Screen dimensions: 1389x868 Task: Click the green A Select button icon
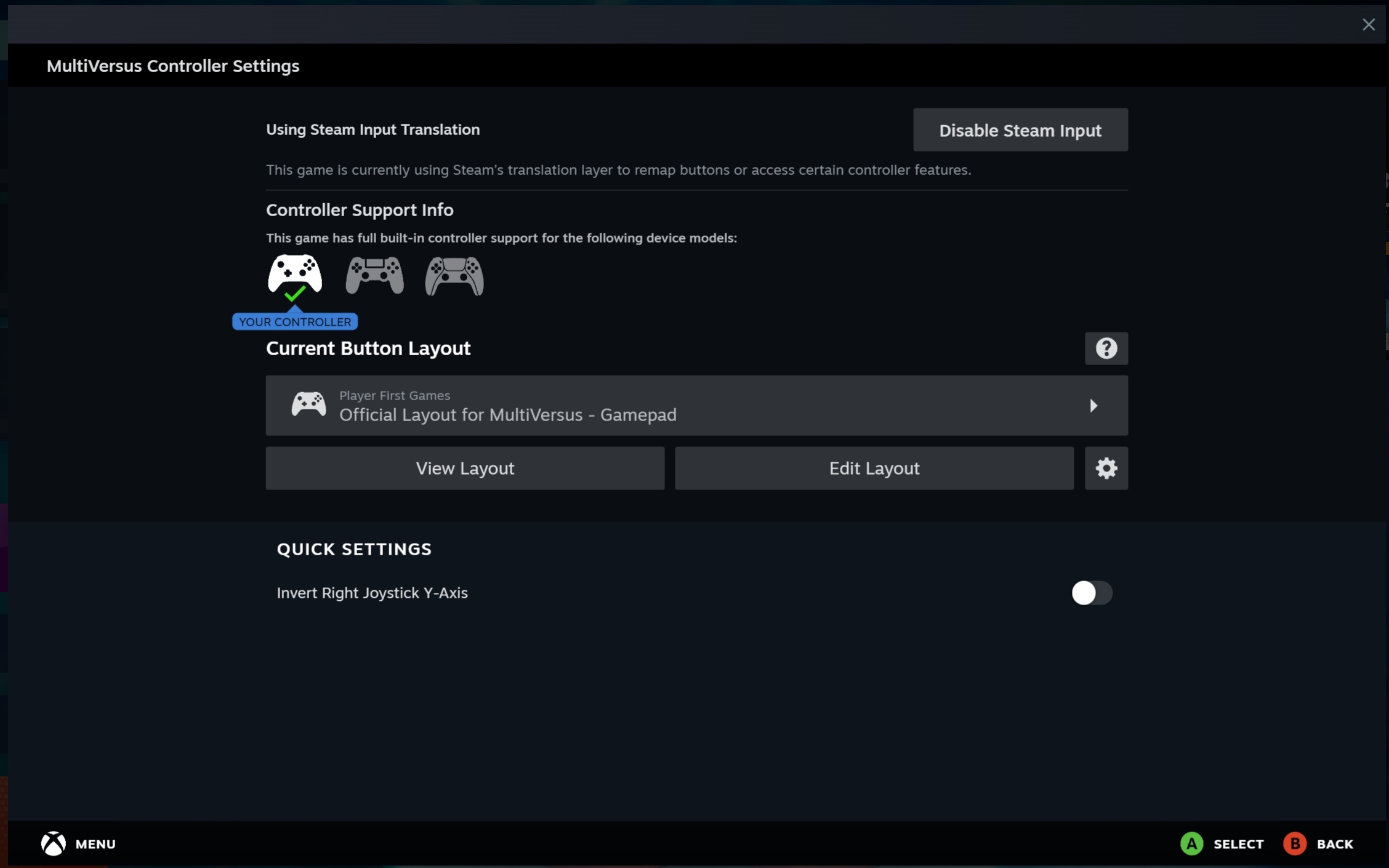click(1191, 843)
